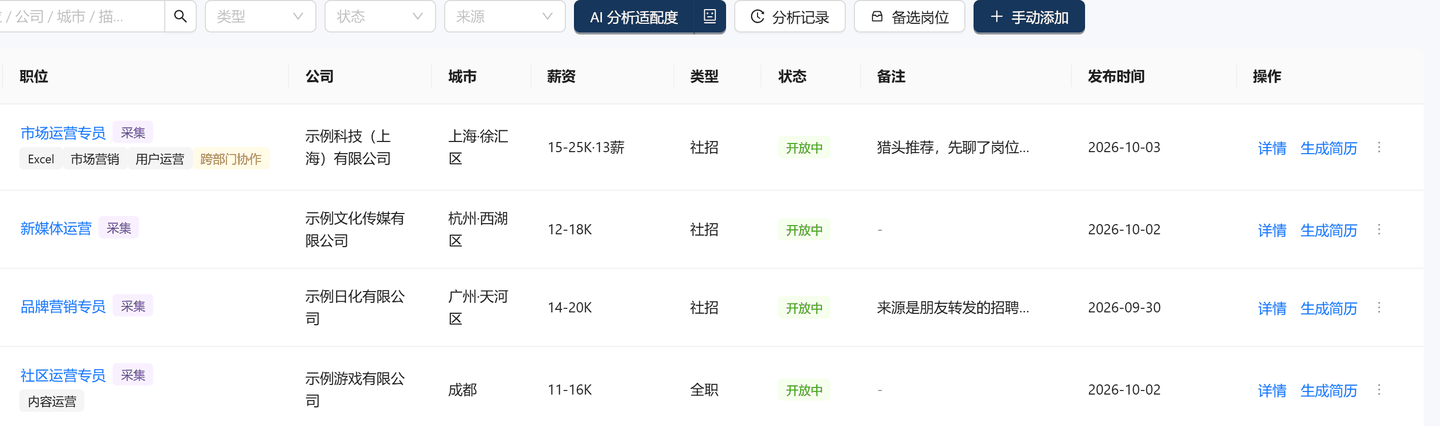Click salary cell 14-20K
This screenshot has width=1440, height=426.
(x=570, y=308)
